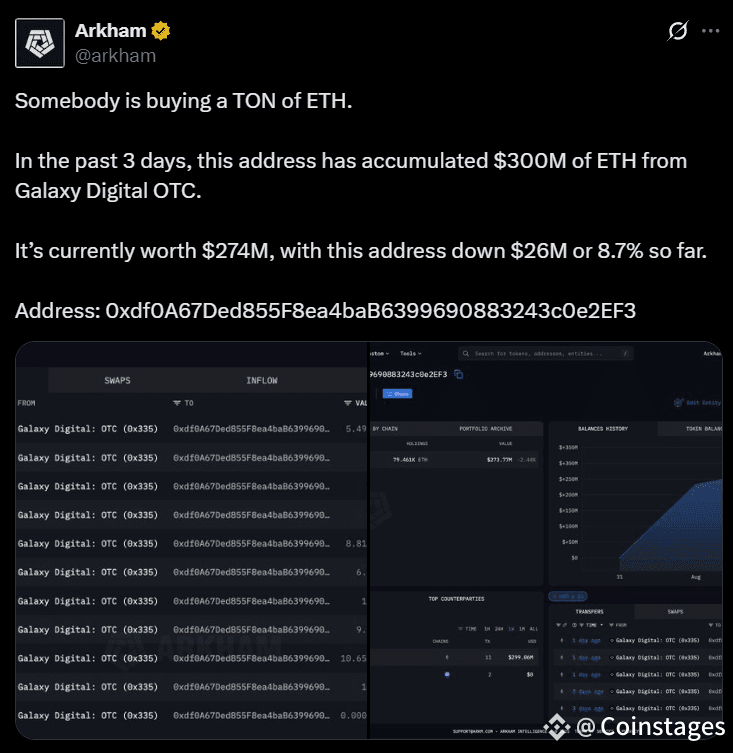733x753 pixels.
Task: Click the Edit Entity icon
Action: pos(678,402)
